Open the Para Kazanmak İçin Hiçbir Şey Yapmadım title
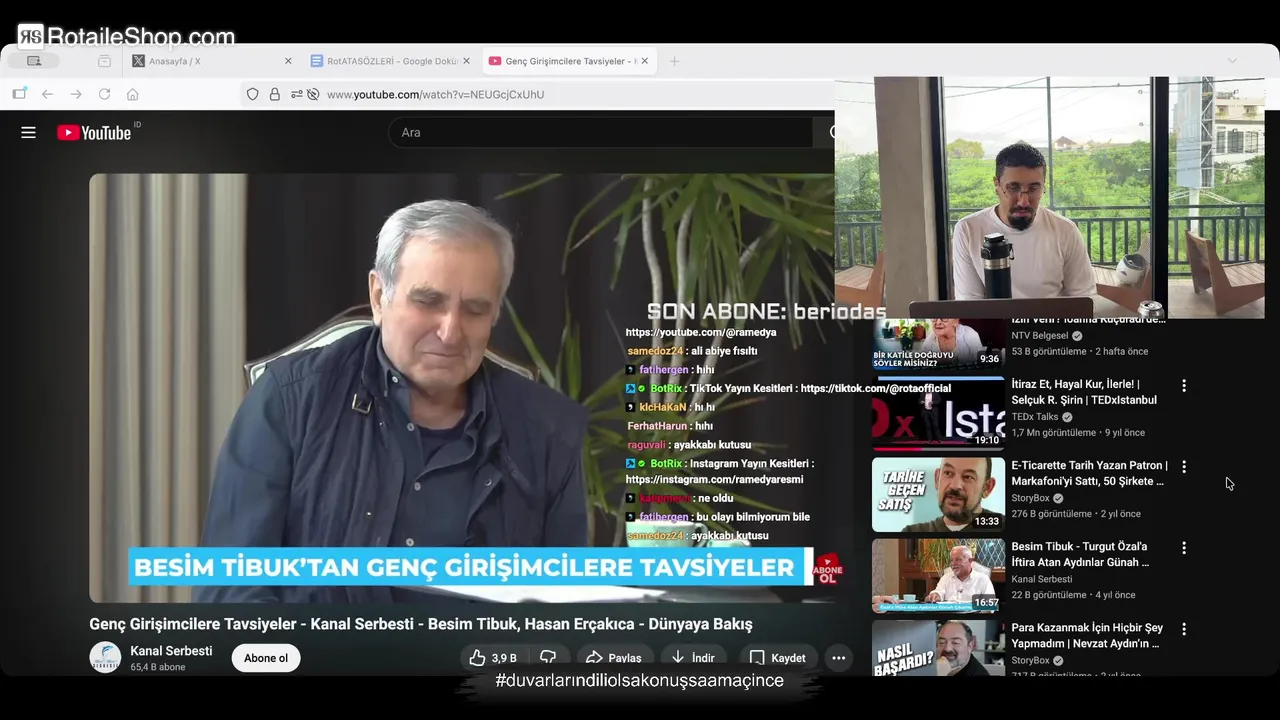This screenshot has width=1280, height=720. tap(1087, 635)
